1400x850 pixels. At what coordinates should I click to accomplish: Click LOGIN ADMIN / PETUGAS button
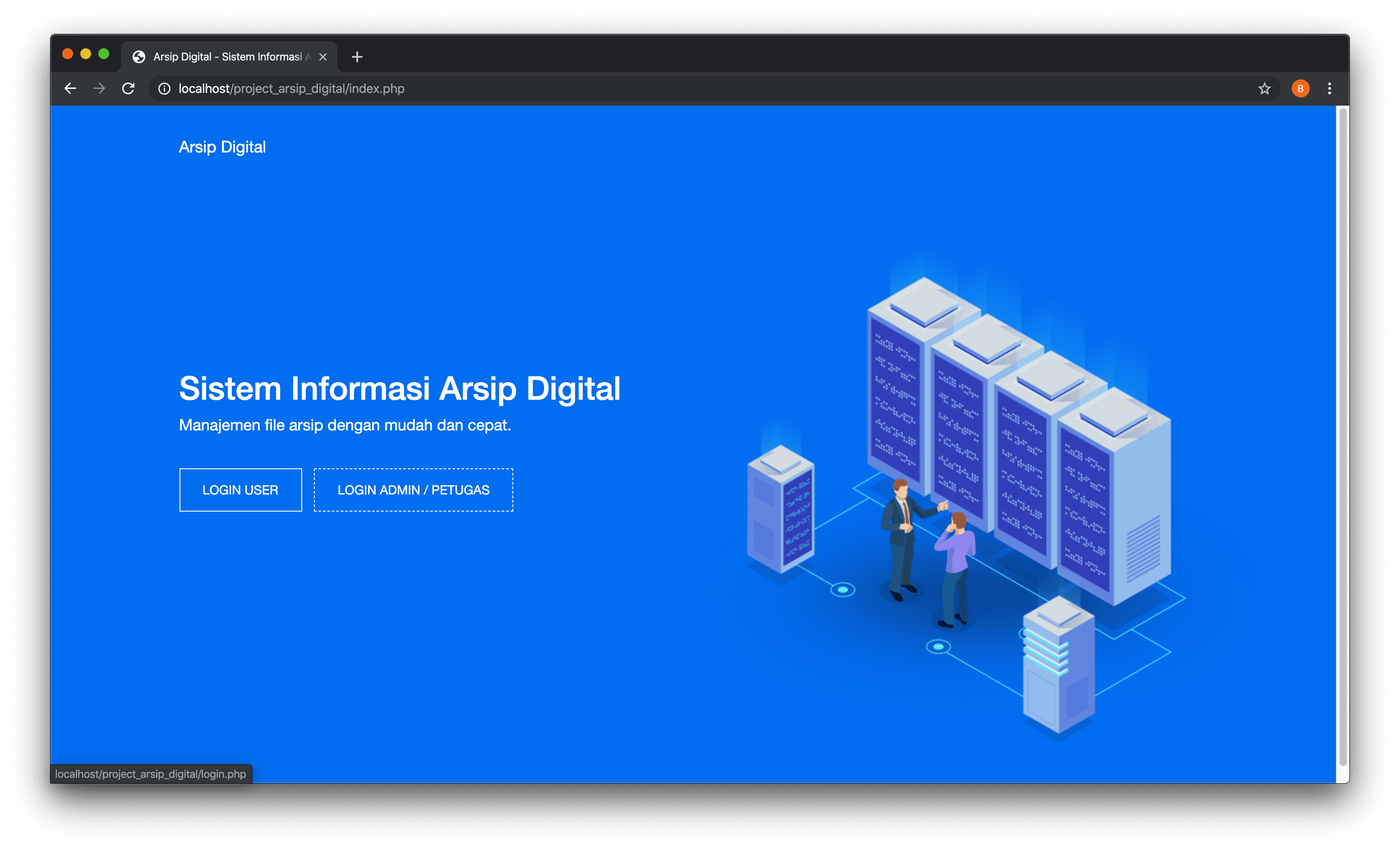(413, 490)
